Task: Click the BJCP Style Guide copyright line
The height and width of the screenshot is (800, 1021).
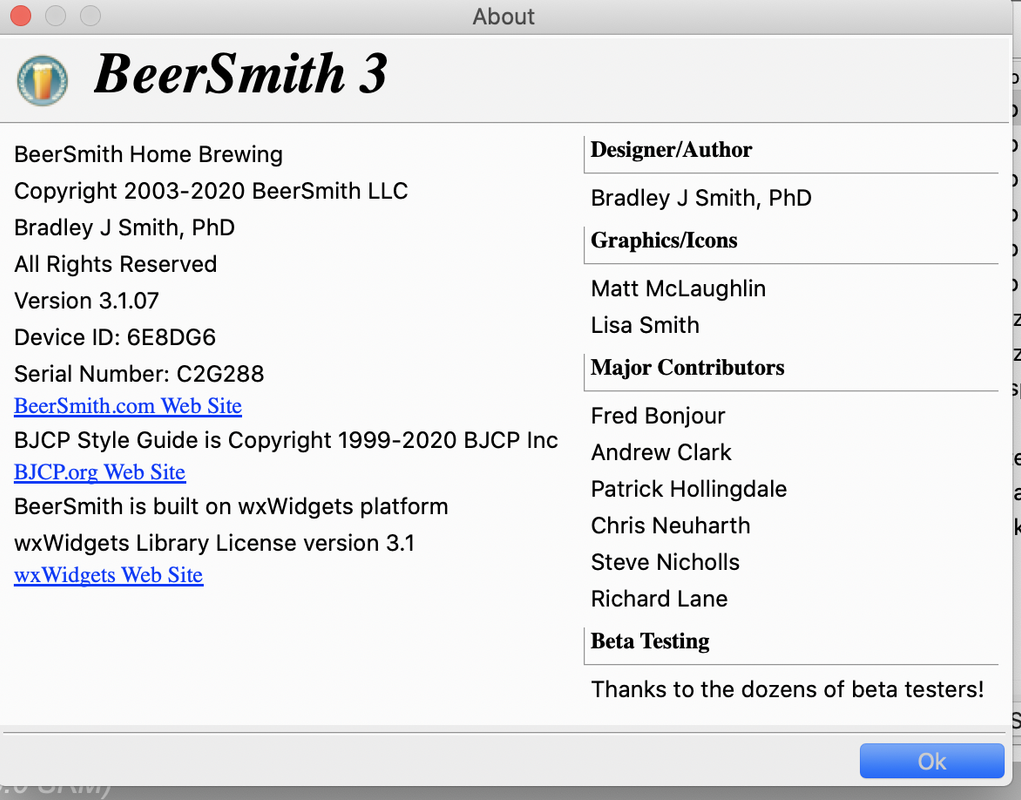Action: (x=286, y=440)
